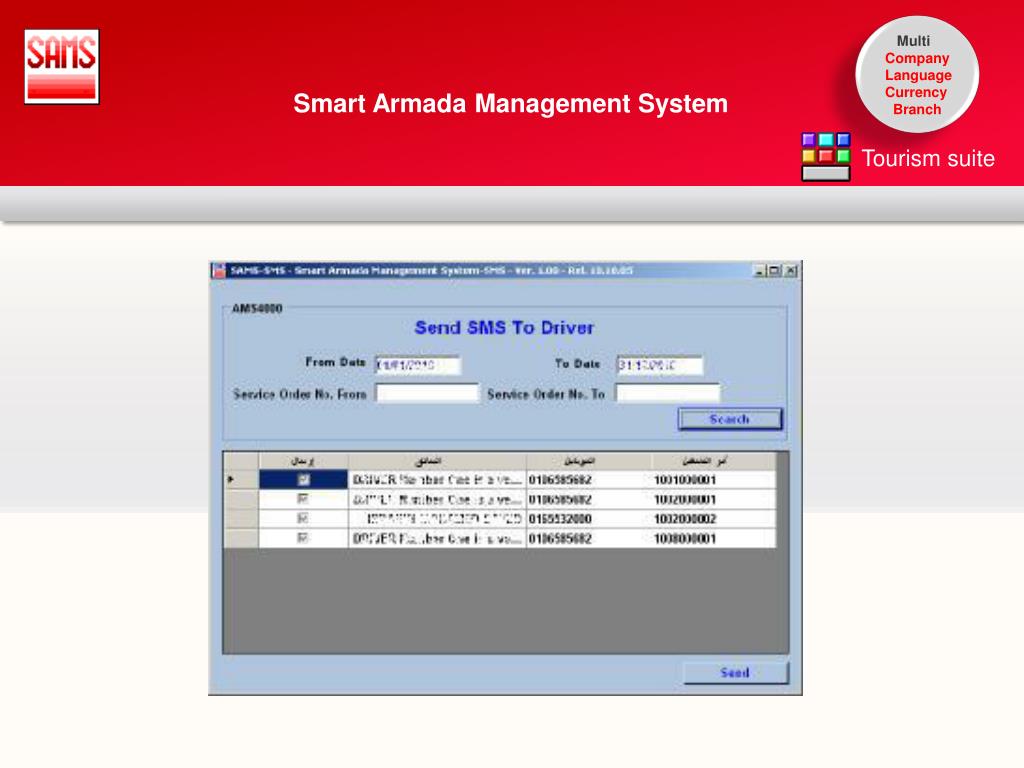Select order number 1002000002 cell
Screen dimensions: 1024x768
(x=713, y=519)
